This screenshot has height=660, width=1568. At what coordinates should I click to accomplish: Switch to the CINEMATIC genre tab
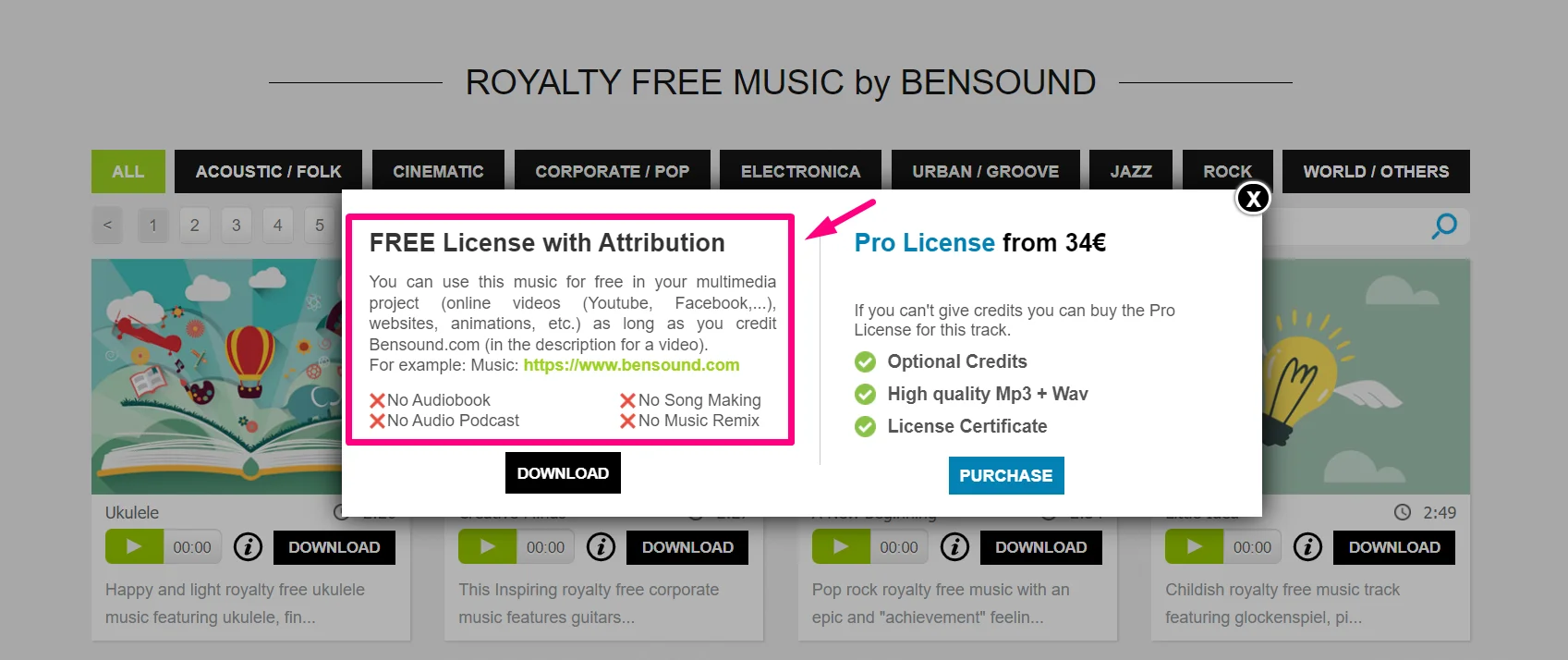point(438,172)
